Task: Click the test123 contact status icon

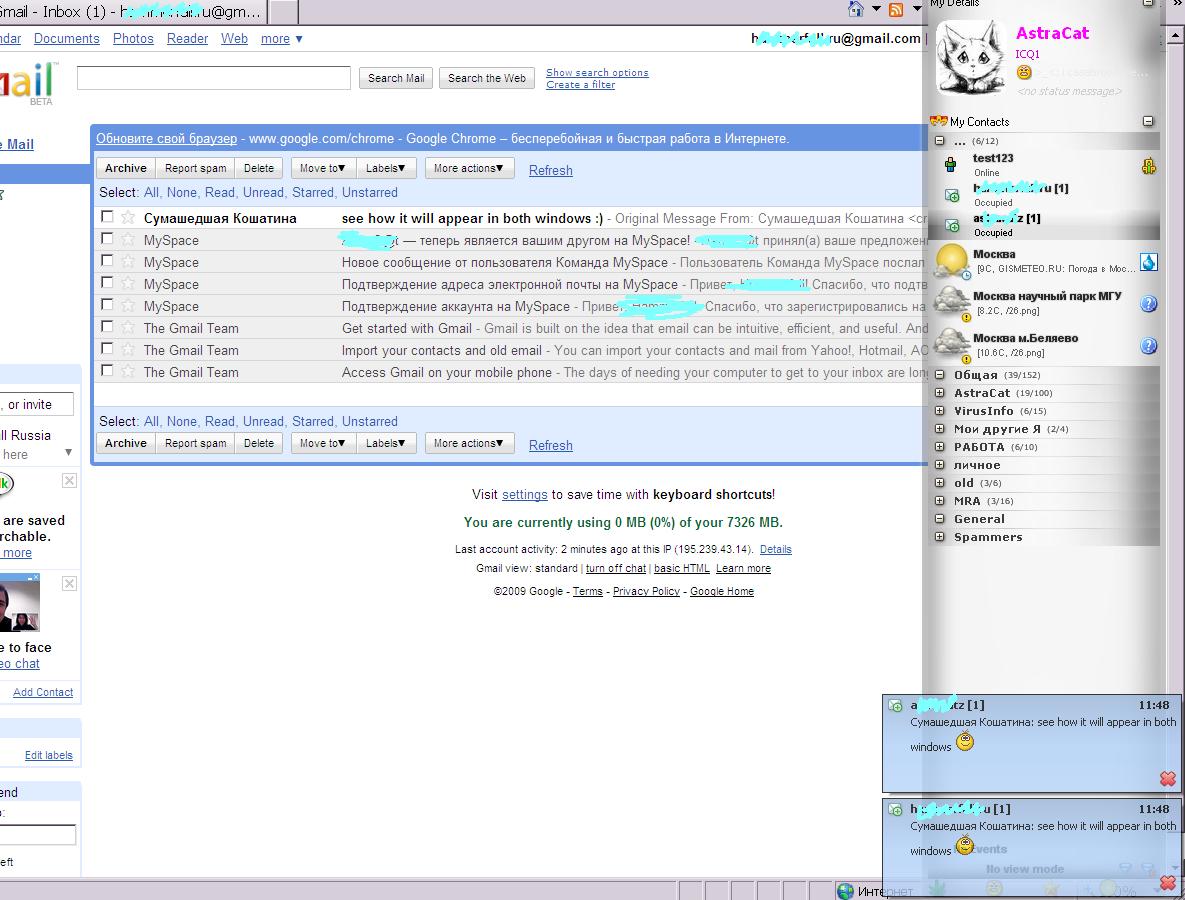Action: pos(951,164)
